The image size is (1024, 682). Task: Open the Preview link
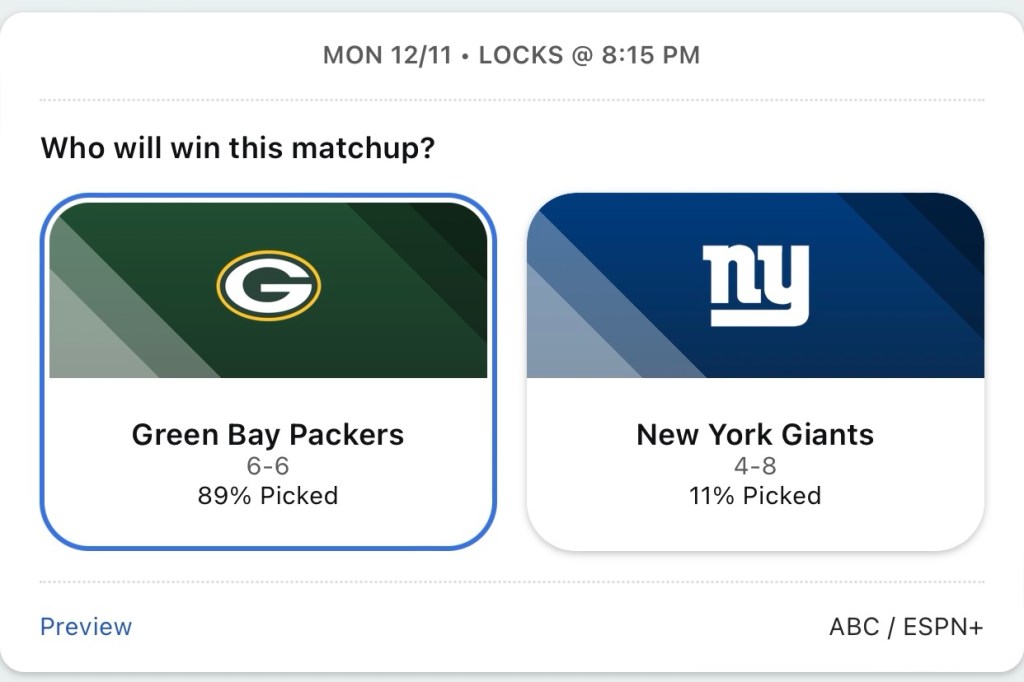pos(86,627)
